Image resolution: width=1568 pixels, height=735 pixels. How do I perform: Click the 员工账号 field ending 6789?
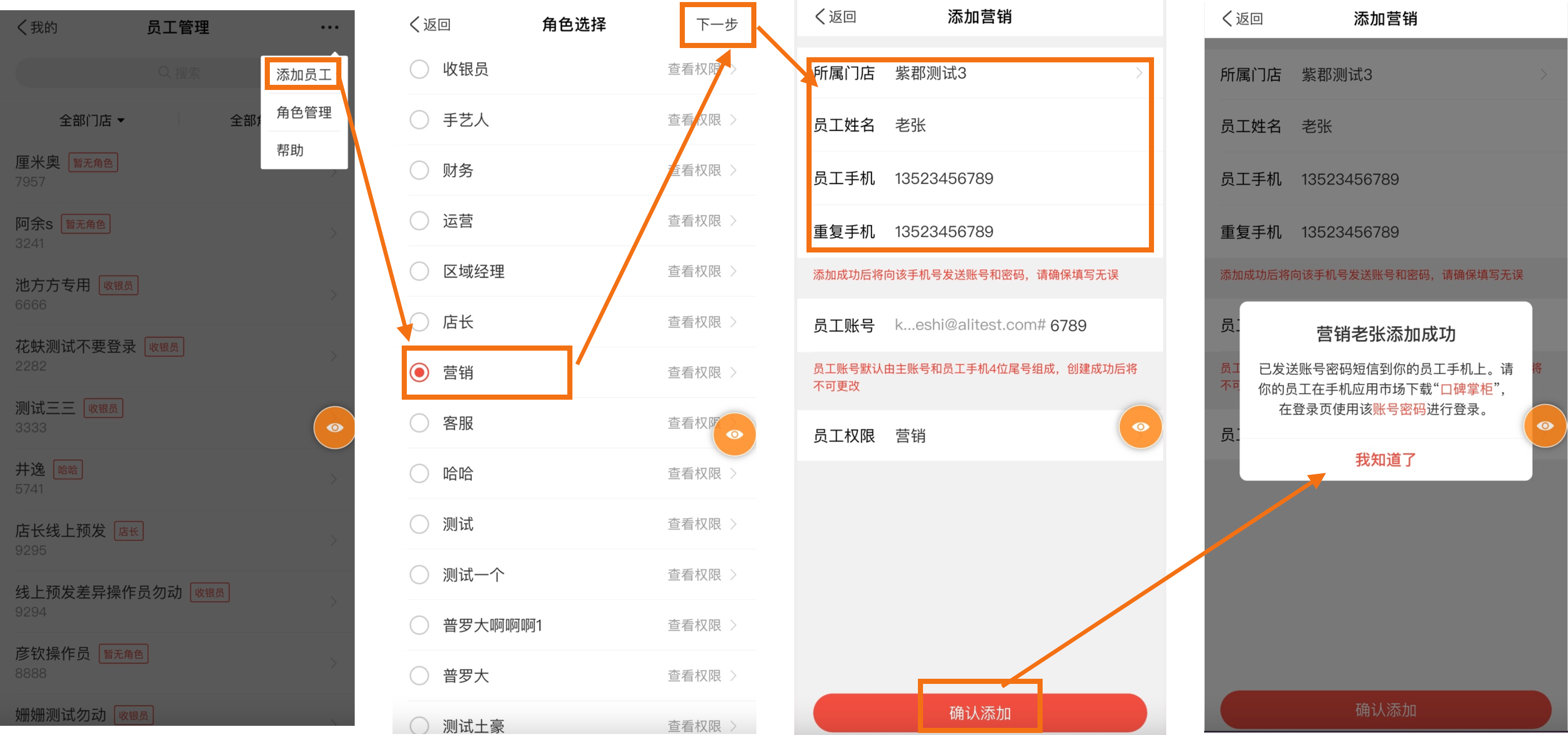coord(979,325)
